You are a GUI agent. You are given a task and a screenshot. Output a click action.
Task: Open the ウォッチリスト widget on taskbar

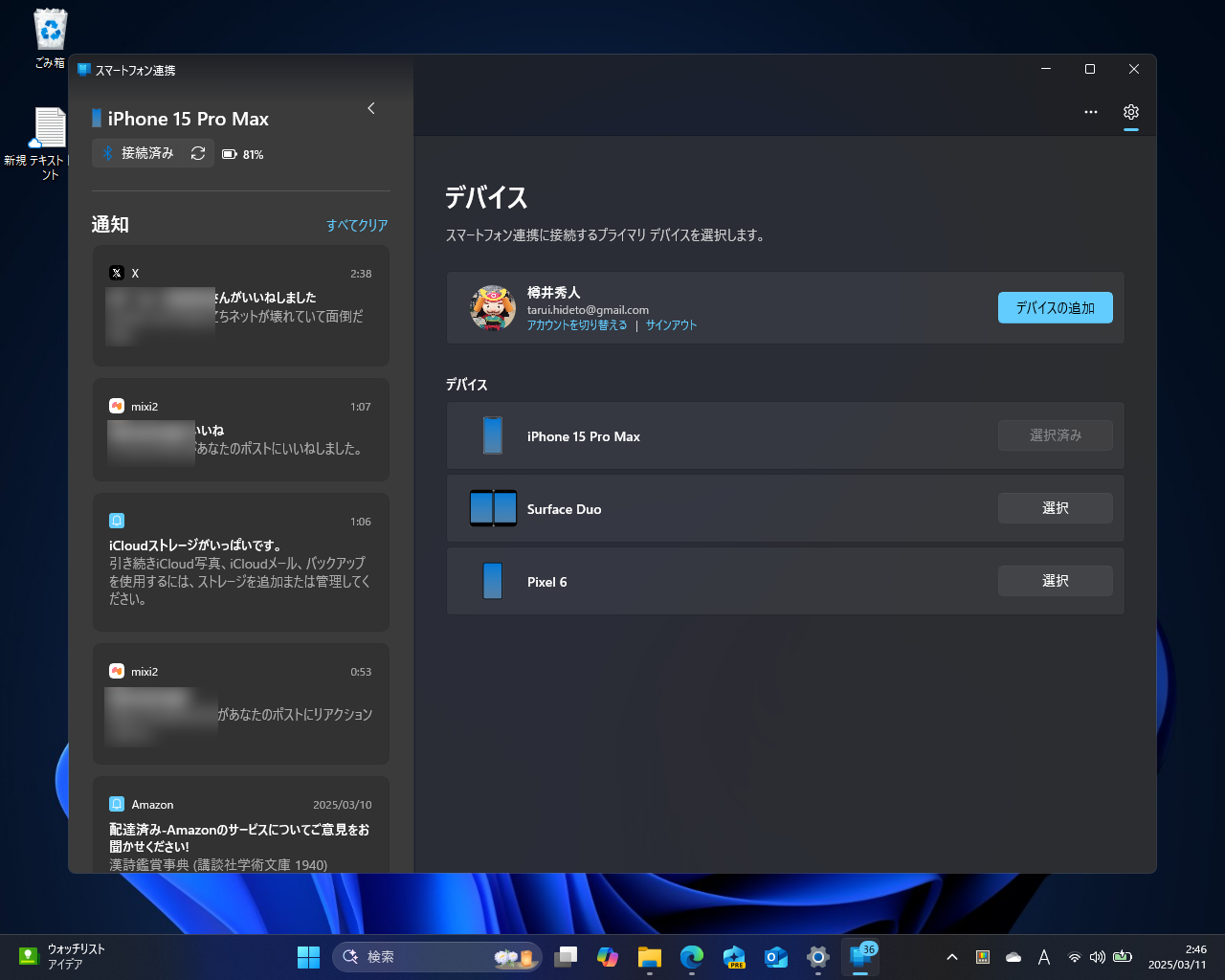coord(62,957)
